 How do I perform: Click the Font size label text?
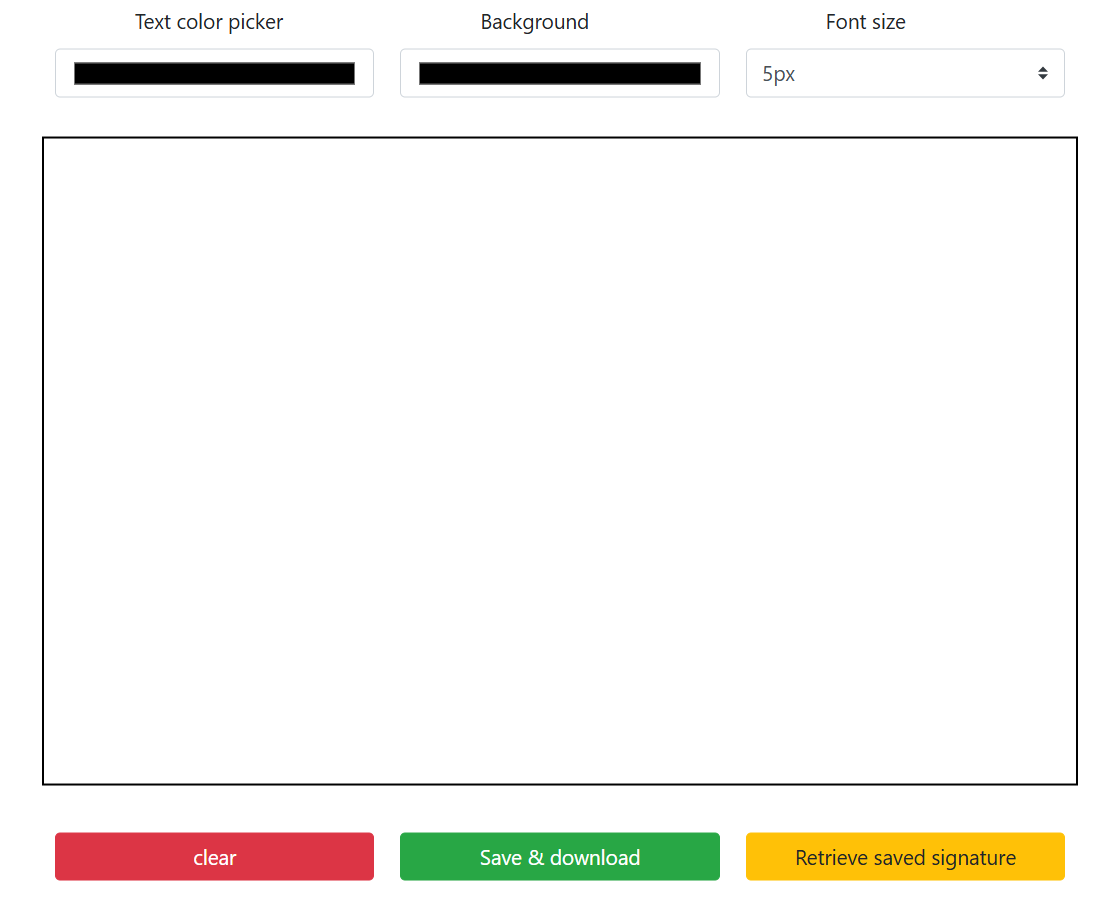(x=866, y=22)
